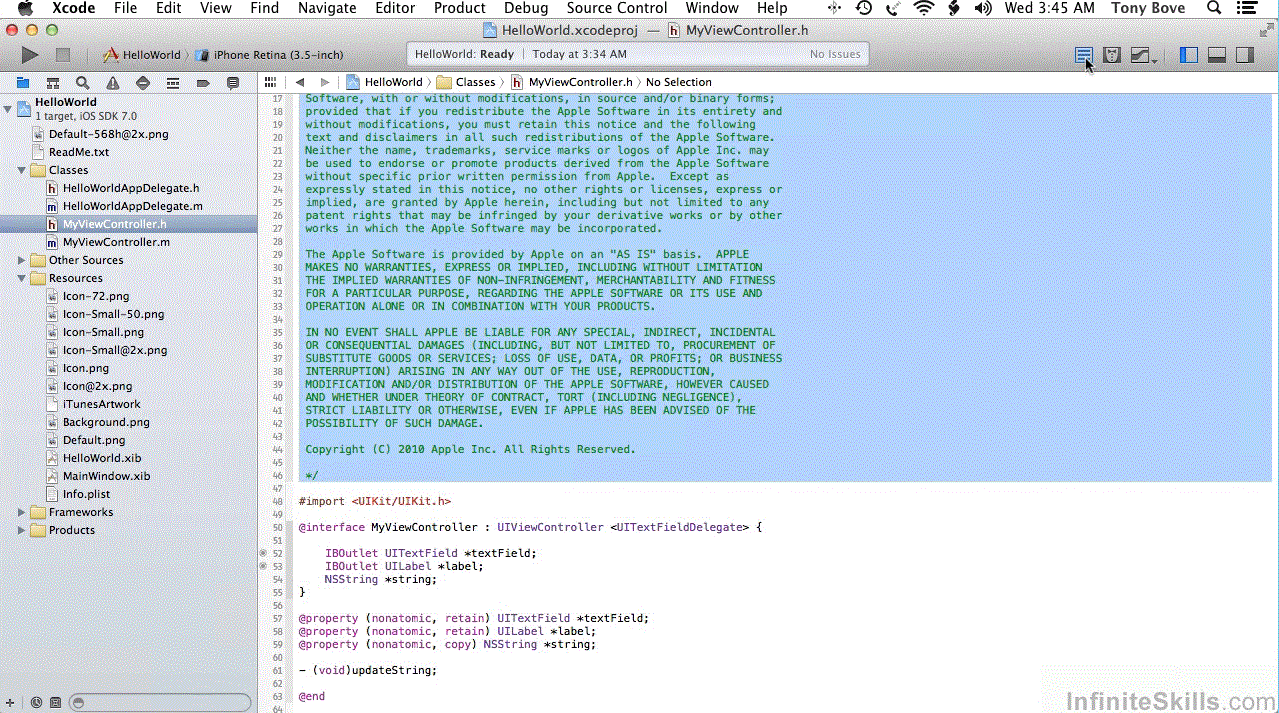This screenshot has width=1279, height=713.
Task: Open the Apple menu
Action: pos(26,8)
